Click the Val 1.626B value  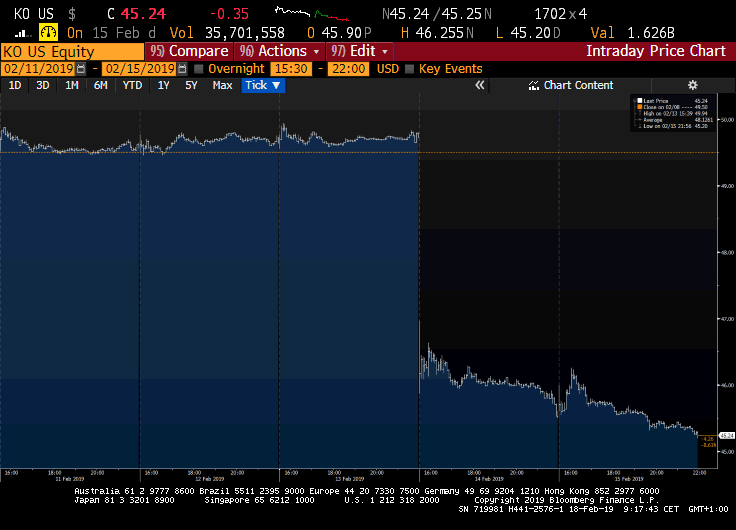(651, 33)
